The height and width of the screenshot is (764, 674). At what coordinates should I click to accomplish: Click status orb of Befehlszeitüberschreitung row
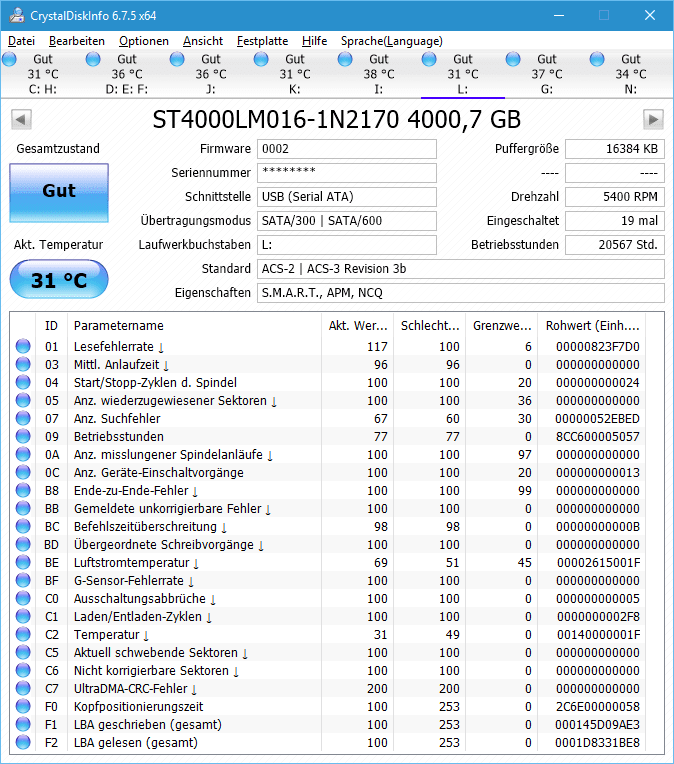[23, 526]
